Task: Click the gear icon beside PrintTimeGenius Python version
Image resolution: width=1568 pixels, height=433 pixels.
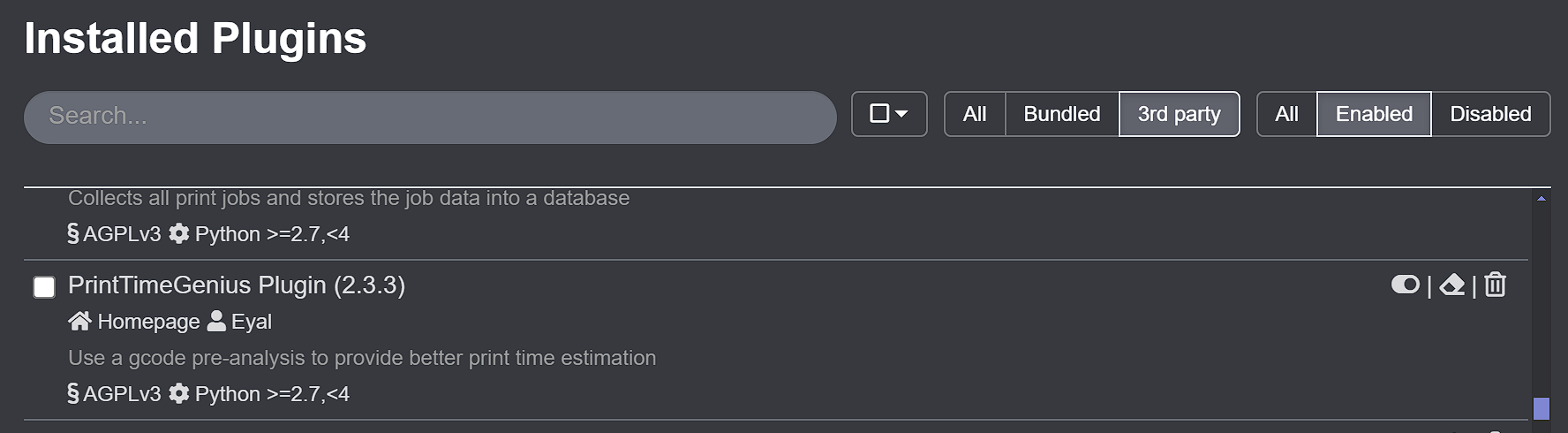Action: (179, 393)
